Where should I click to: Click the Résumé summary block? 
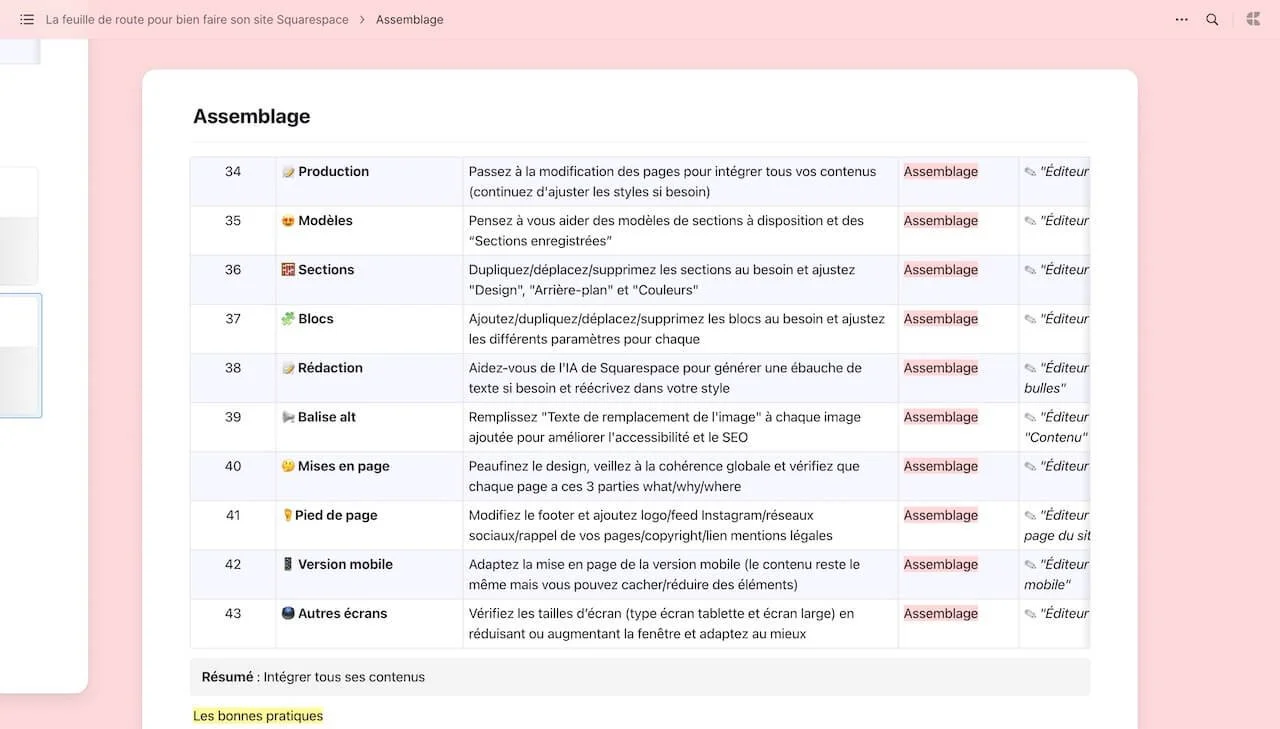(x=640, y=677)
